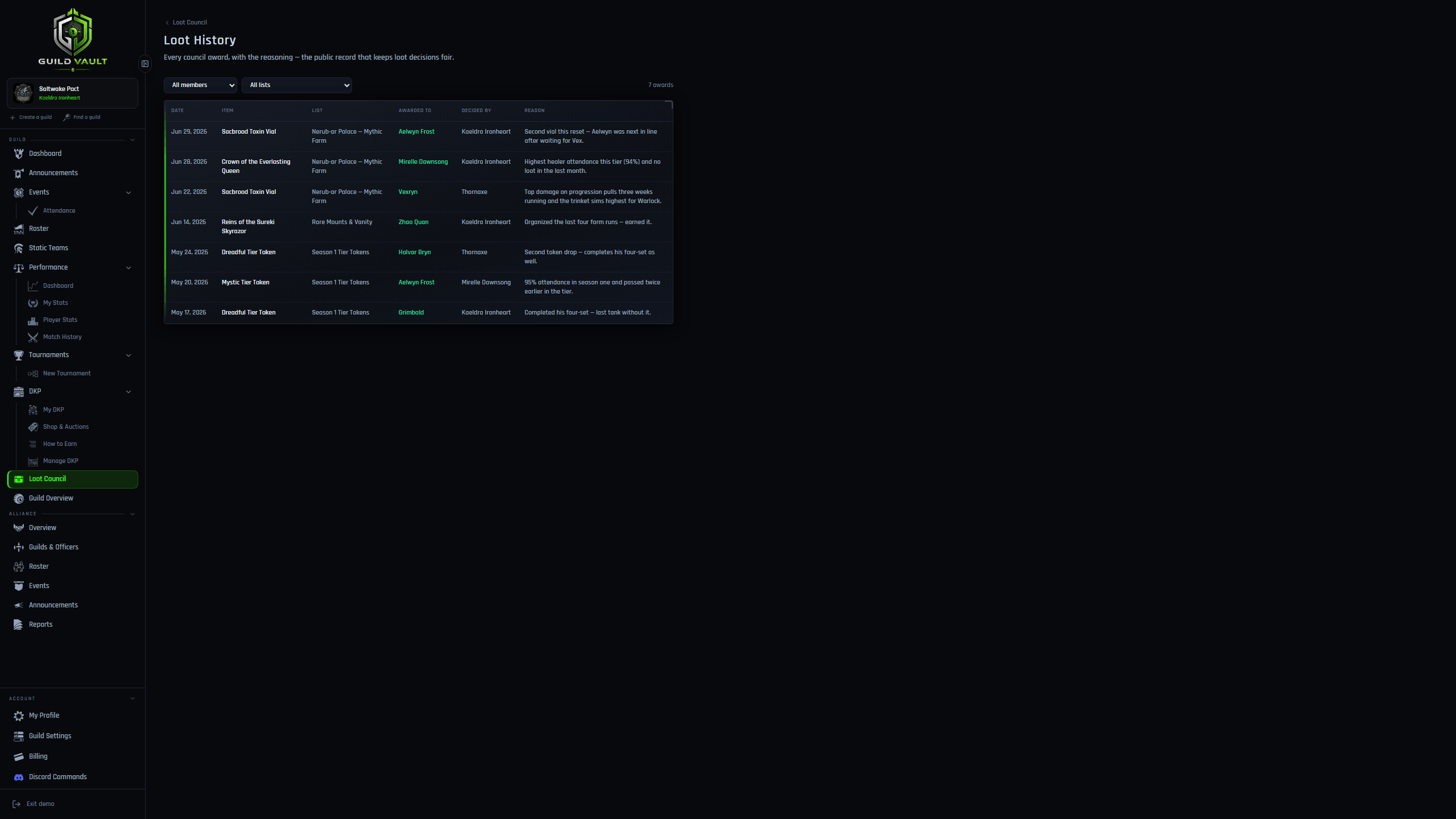Click the Loot Council chest icon
1456x819 pixels.
click(19, 479)
